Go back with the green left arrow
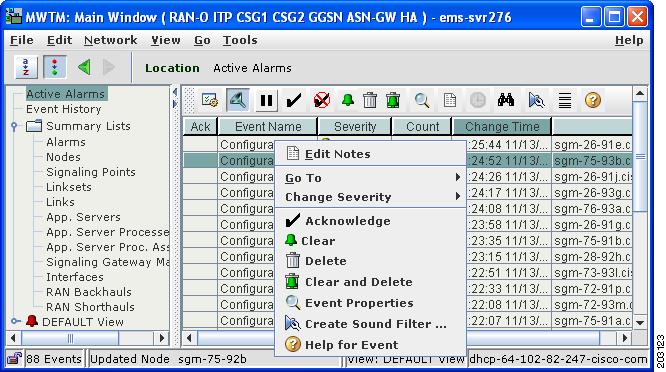Image resolution: width=666 pixels, height=372 pixels. (84, 67)
